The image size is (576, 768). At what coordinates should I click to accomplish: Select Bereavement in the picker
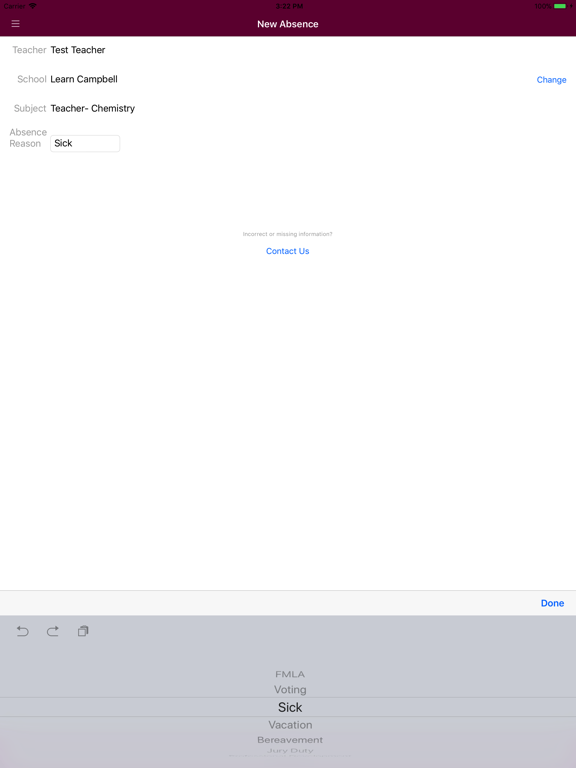coord(290,740)
